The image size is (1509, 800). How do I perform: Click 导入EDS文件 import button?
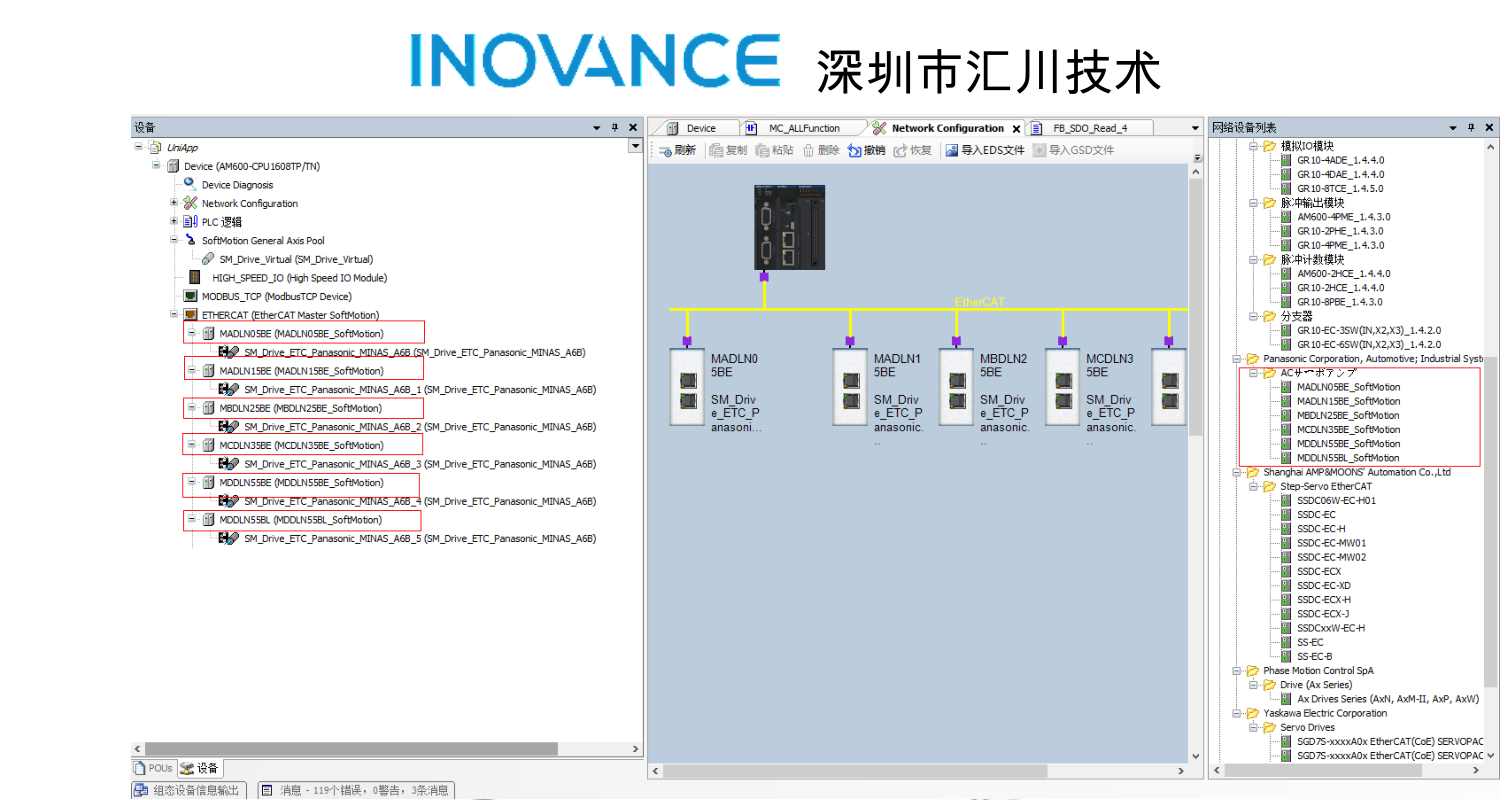click(986, 150)
